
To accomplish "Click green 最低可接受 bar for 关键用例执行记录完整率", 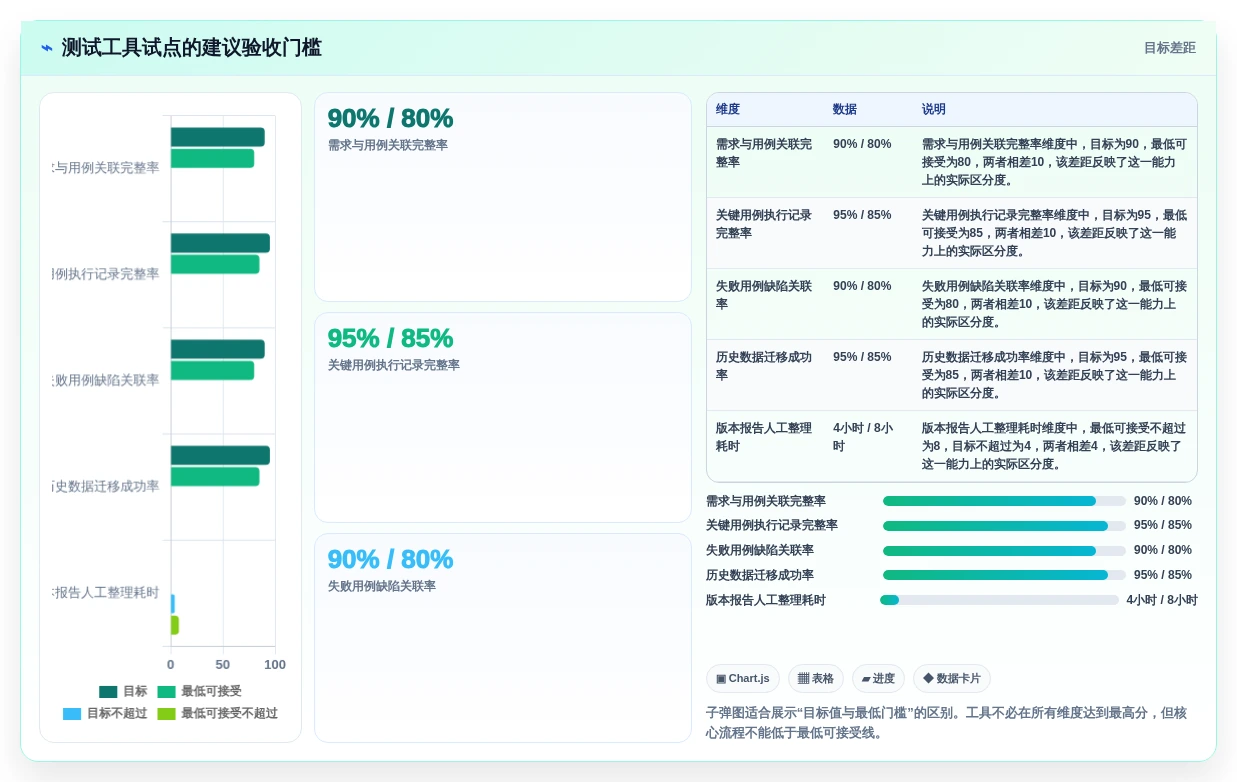I will coord(215,264).
